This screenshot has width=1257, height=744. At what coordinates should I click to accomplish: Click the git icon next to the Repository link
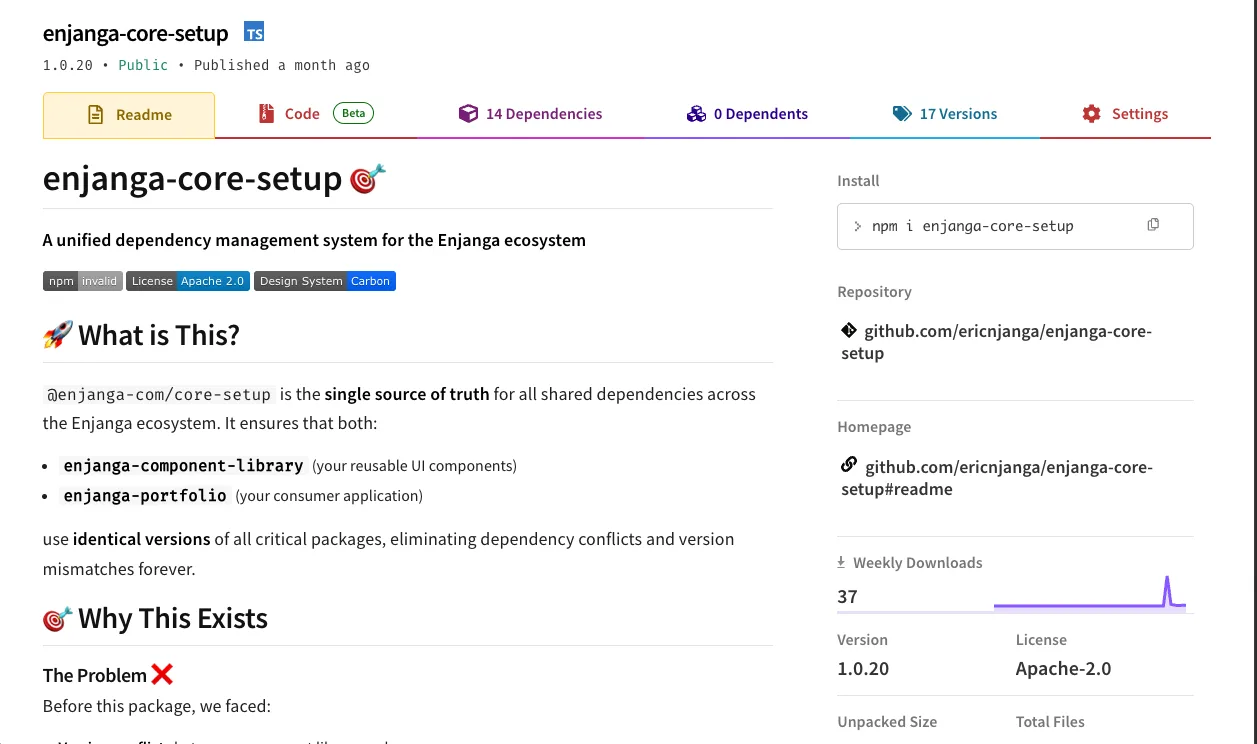click(848, 330)
